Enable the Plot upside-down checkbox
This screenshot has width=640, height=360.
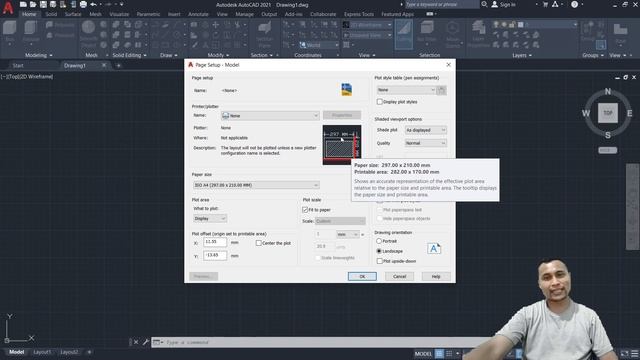380,261
